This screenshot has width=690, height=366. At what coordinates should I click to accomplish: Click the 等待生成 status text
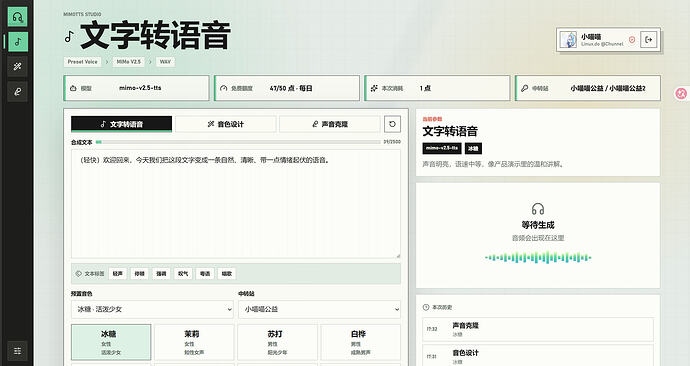pyautogui.click(x=538, y=225)
